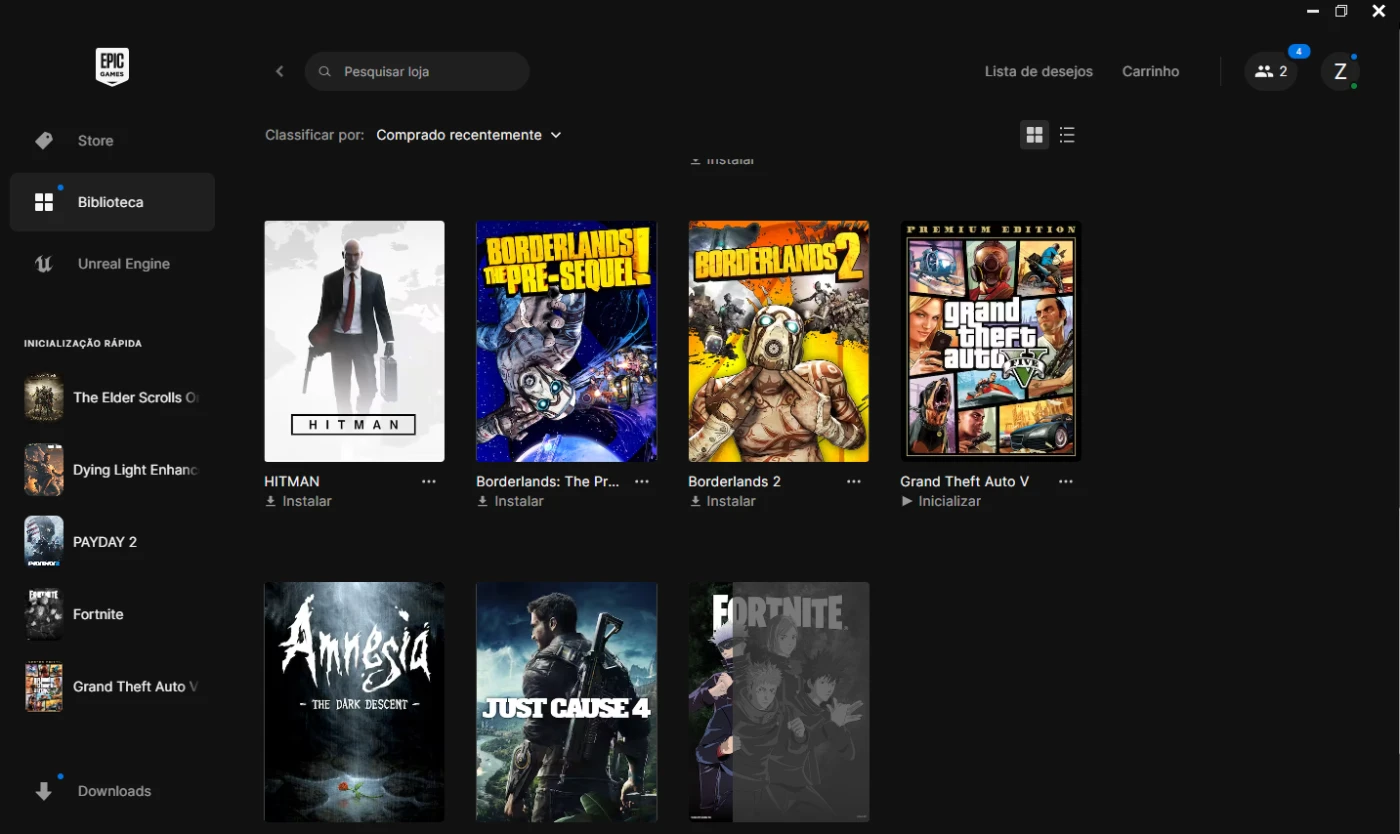
Task: Open Borderlands: The Pre-Sequel options menu
Action: (x=642, y=481)
